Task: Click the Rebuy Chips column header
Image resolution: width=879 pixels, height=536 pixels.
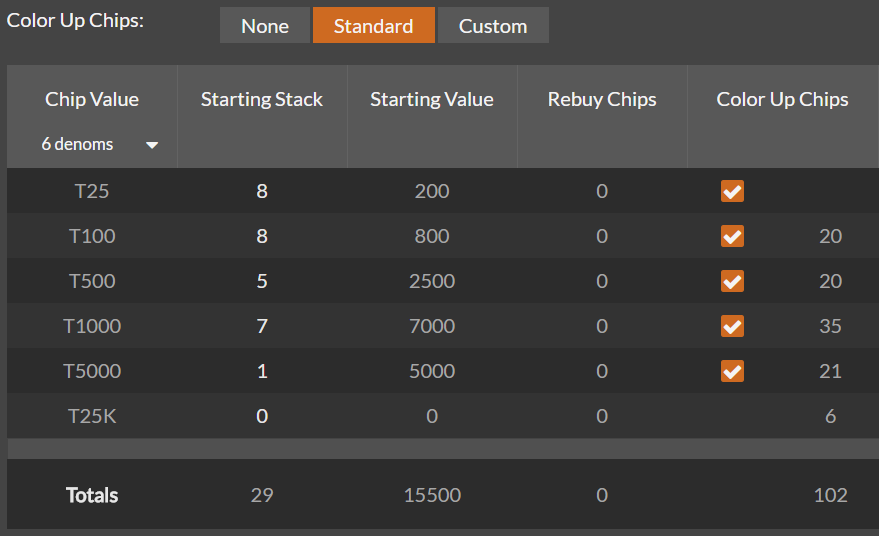Action: tap(602, 99)
